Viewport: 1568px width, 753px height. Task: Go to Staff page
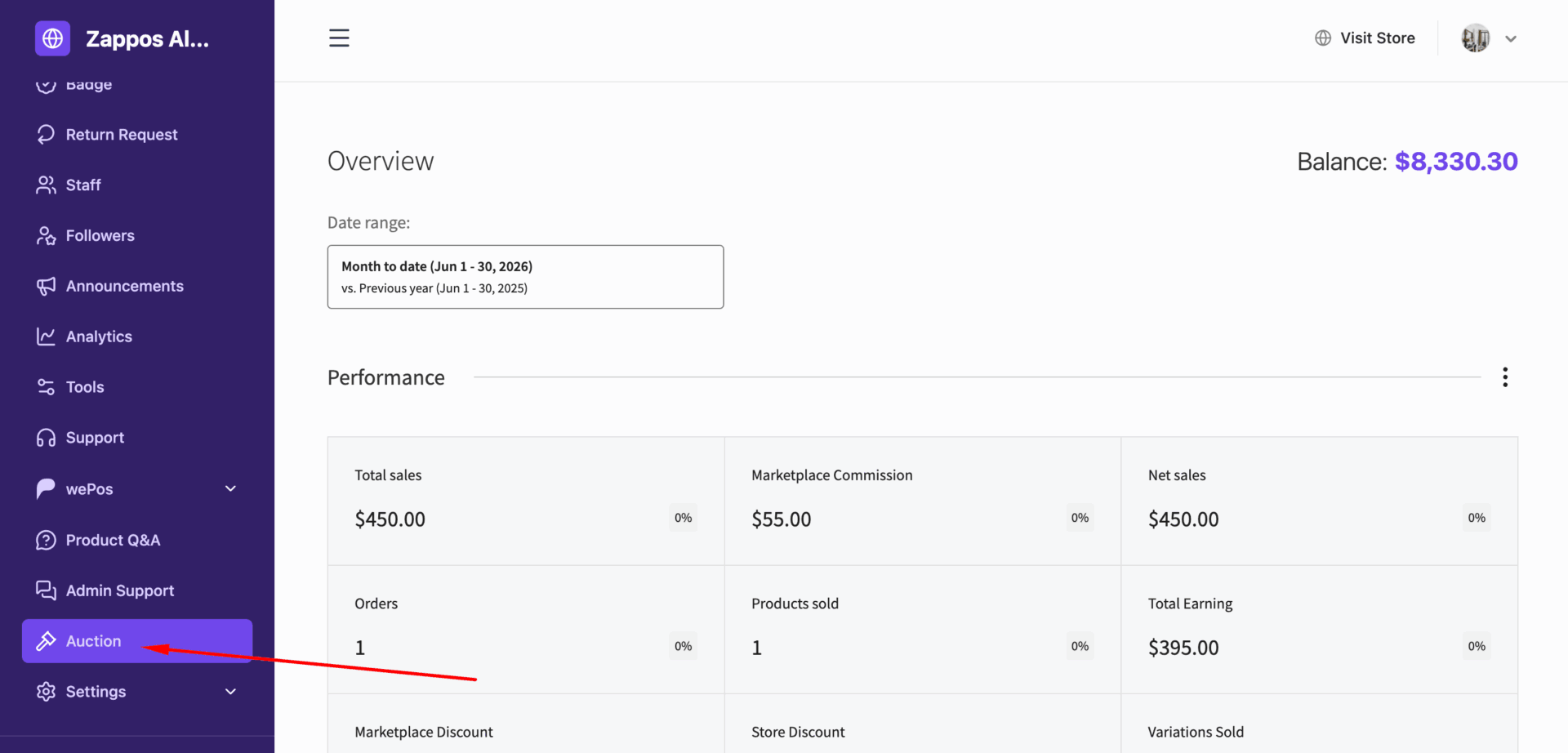137,185
